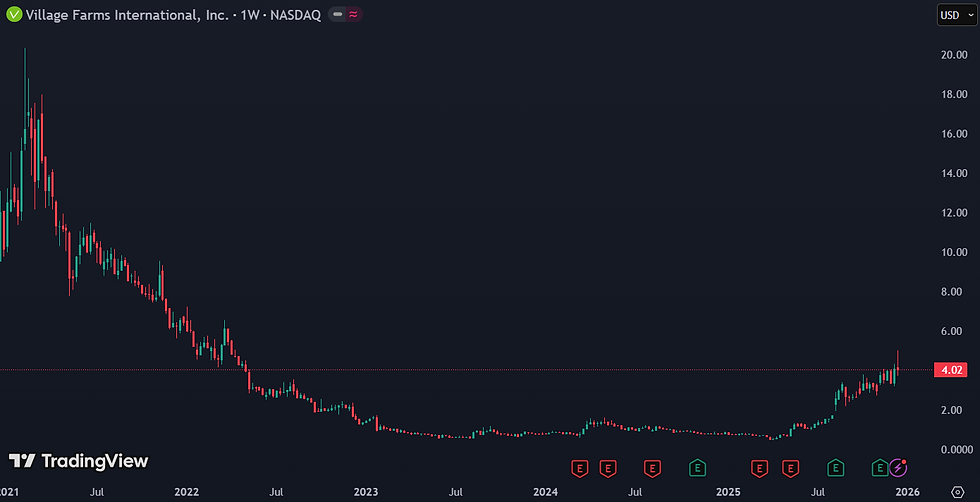The image size is (980, 502).
Task: Open green earnings marker touching the lightning icon
Action: tap(880, 467)
